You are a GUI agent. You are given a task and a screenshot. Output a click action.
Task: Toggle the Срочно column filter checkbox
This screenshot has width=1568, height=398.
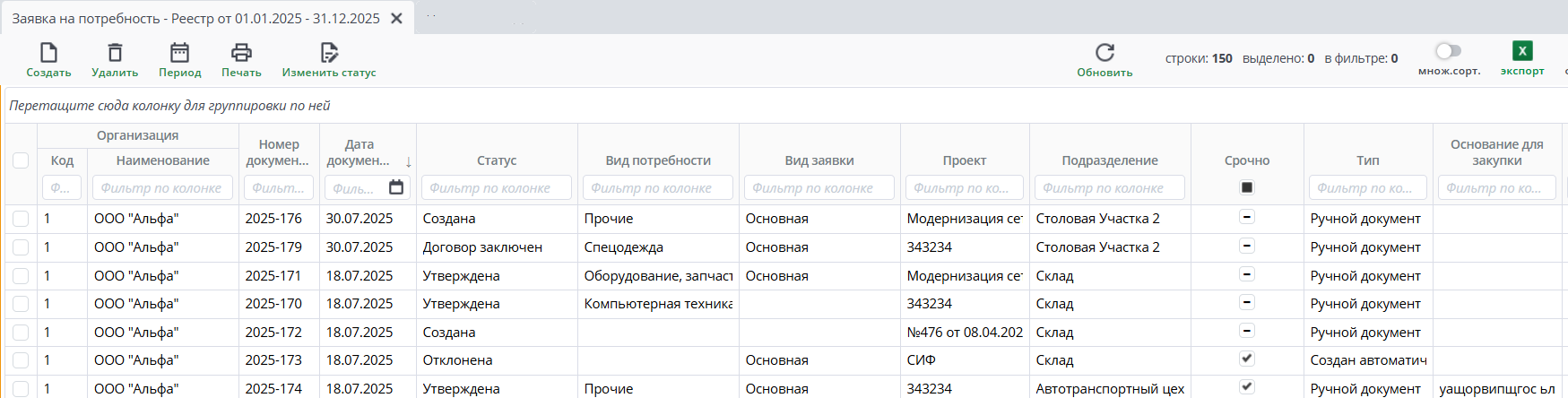(1246, 187)
